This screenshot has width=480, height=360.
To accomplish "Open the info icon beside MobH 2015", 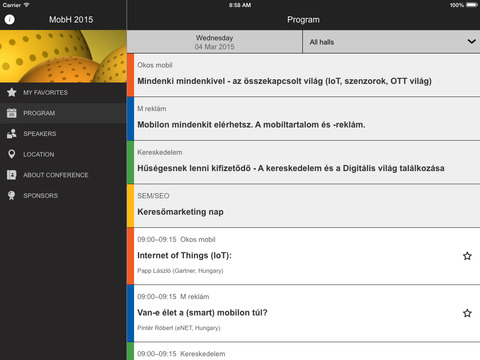I will click(10, 19).
